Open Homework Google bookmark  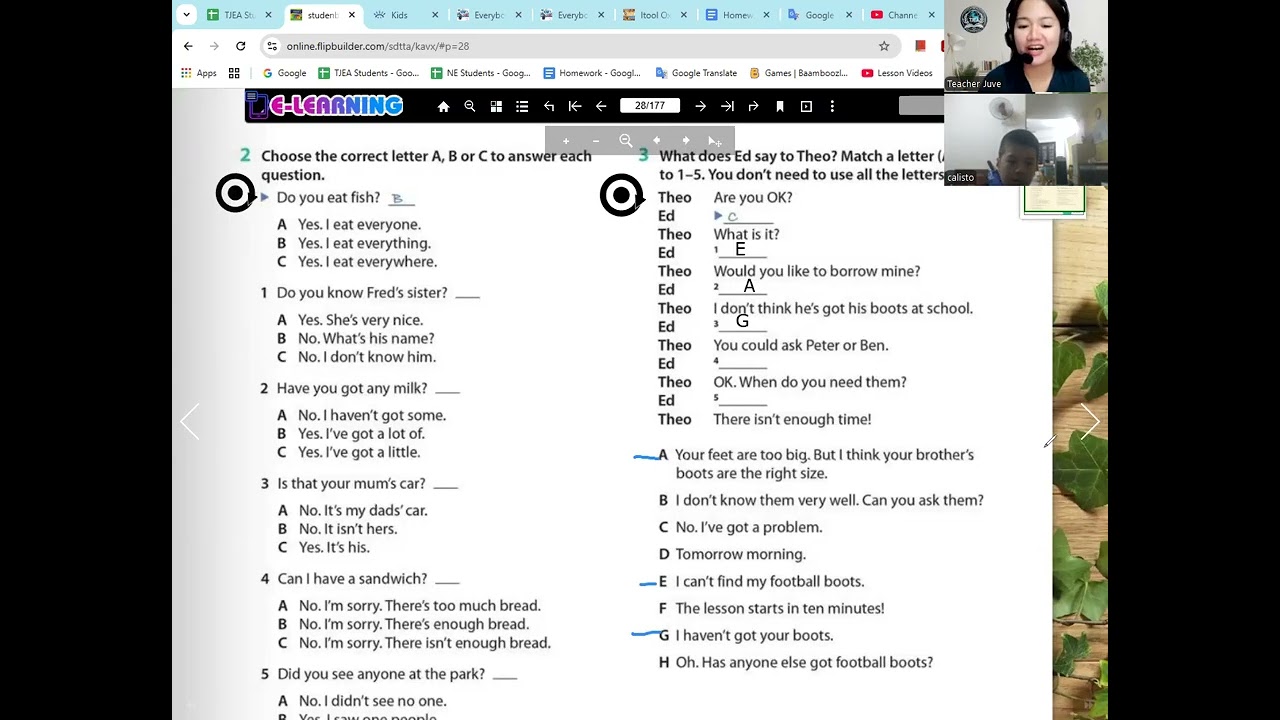coord(592,73)
